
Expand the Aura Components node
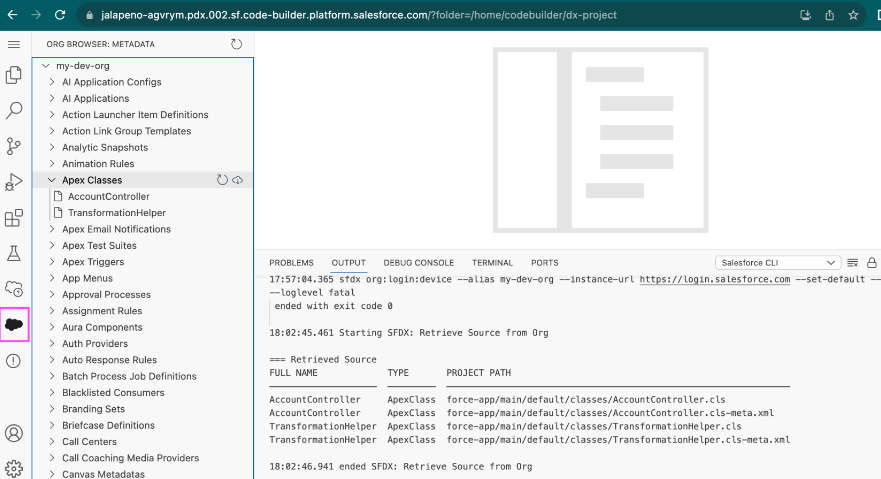52,327
